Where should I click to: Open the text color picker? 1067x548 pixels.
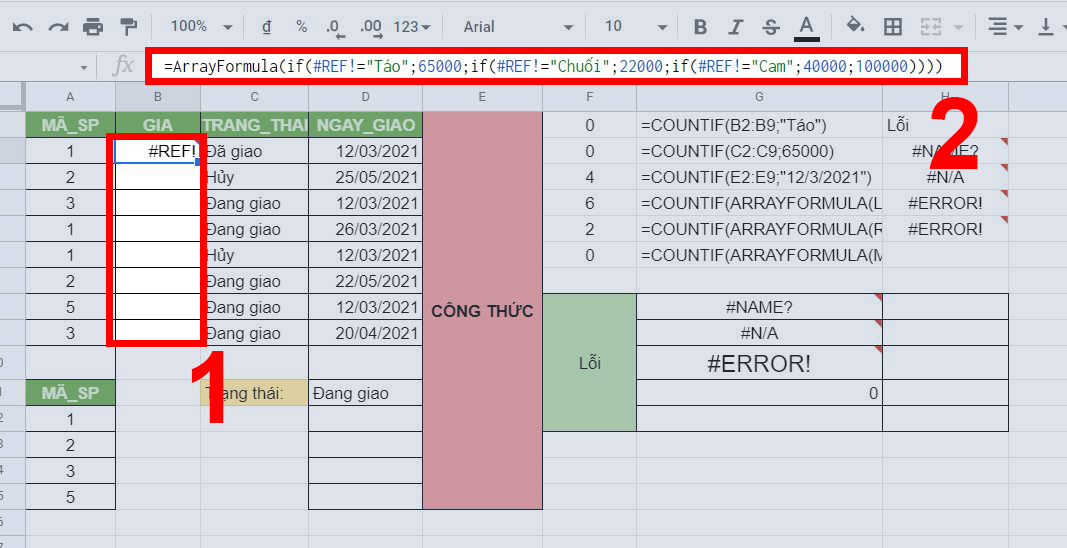(x=806, y=27)
